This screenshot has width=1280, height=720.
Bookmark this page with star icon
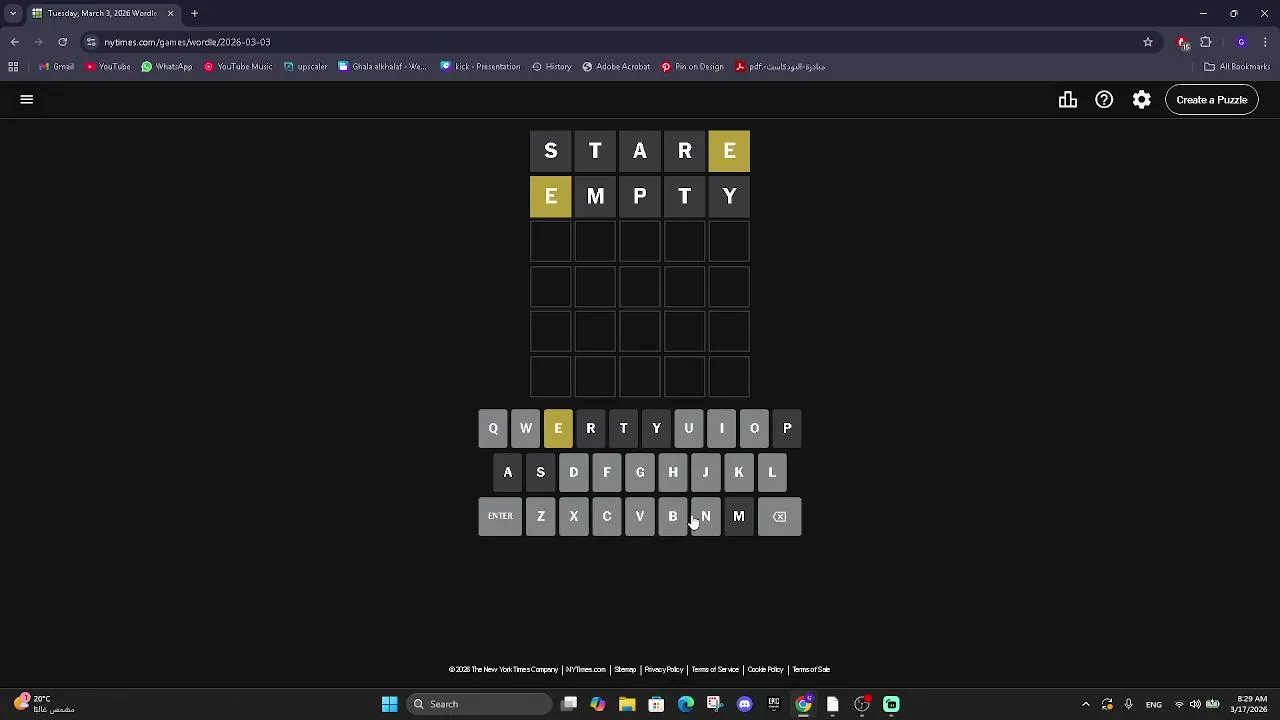coord(1148,42)
